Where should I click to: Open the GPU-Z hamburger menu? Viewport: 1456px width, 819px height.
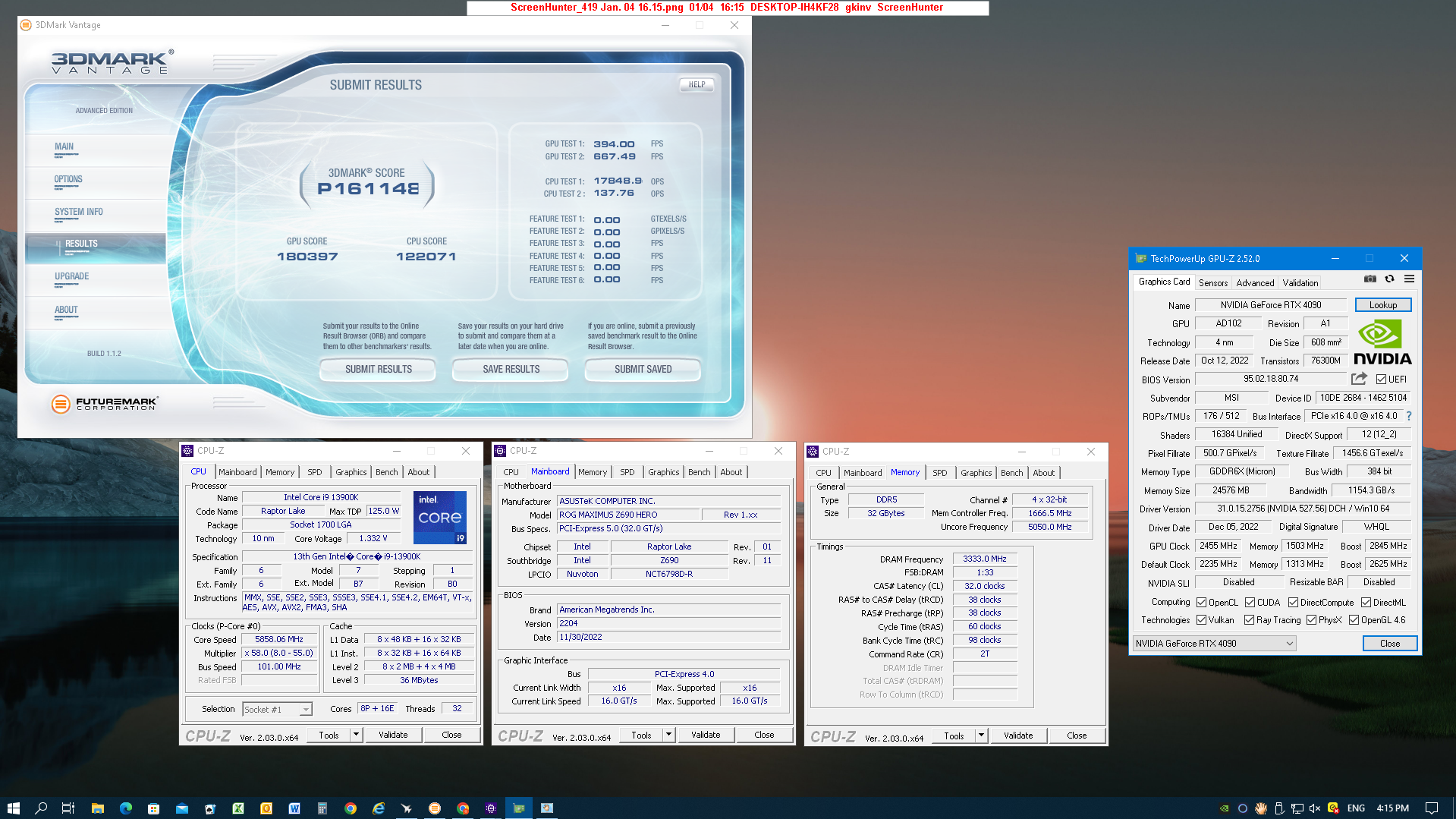[x=1409, y=279]
